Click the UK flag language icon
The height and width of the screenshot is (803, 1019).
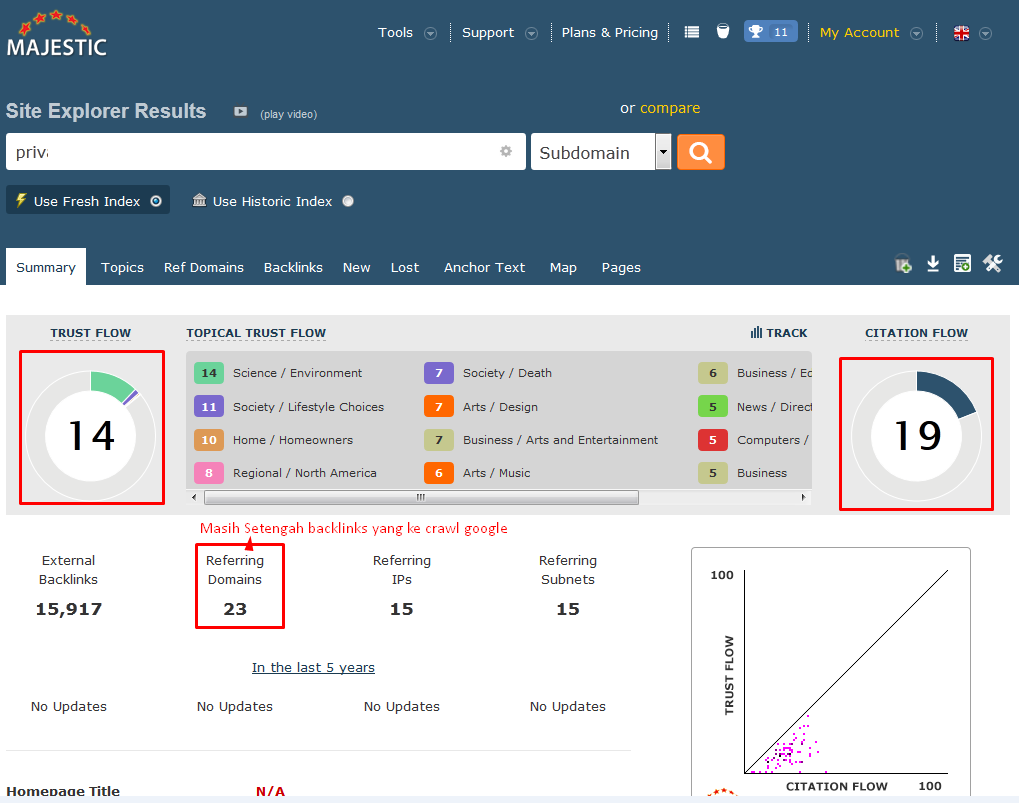point(961,33)
